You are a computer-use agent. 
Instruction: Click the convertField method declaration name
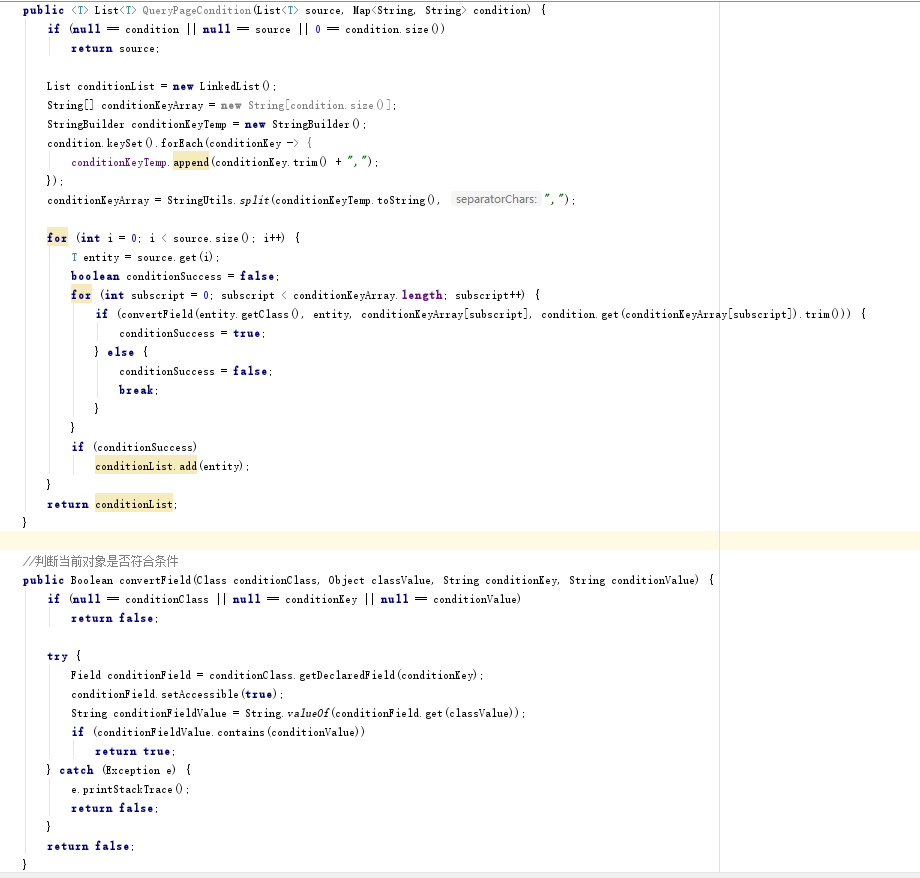tap(155, 580)
